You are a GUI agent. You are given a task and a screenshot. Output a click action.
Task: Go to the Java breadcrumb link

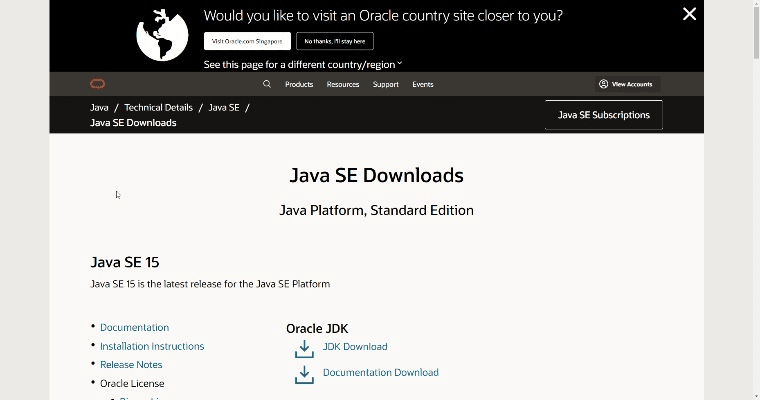point(99,107)
